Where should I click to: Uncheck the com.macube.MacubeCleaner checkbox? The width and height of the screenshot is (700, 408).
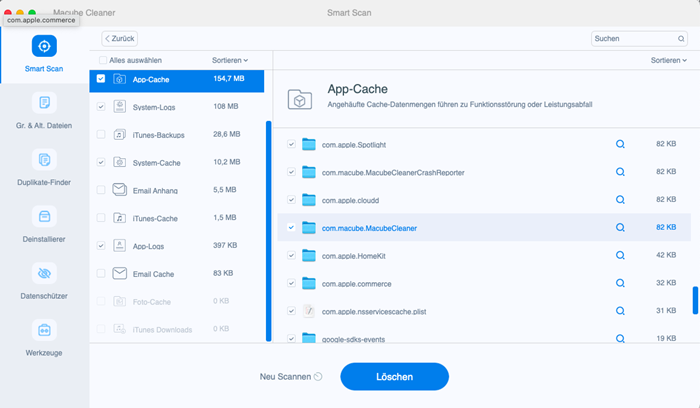[x=291, y=228]
